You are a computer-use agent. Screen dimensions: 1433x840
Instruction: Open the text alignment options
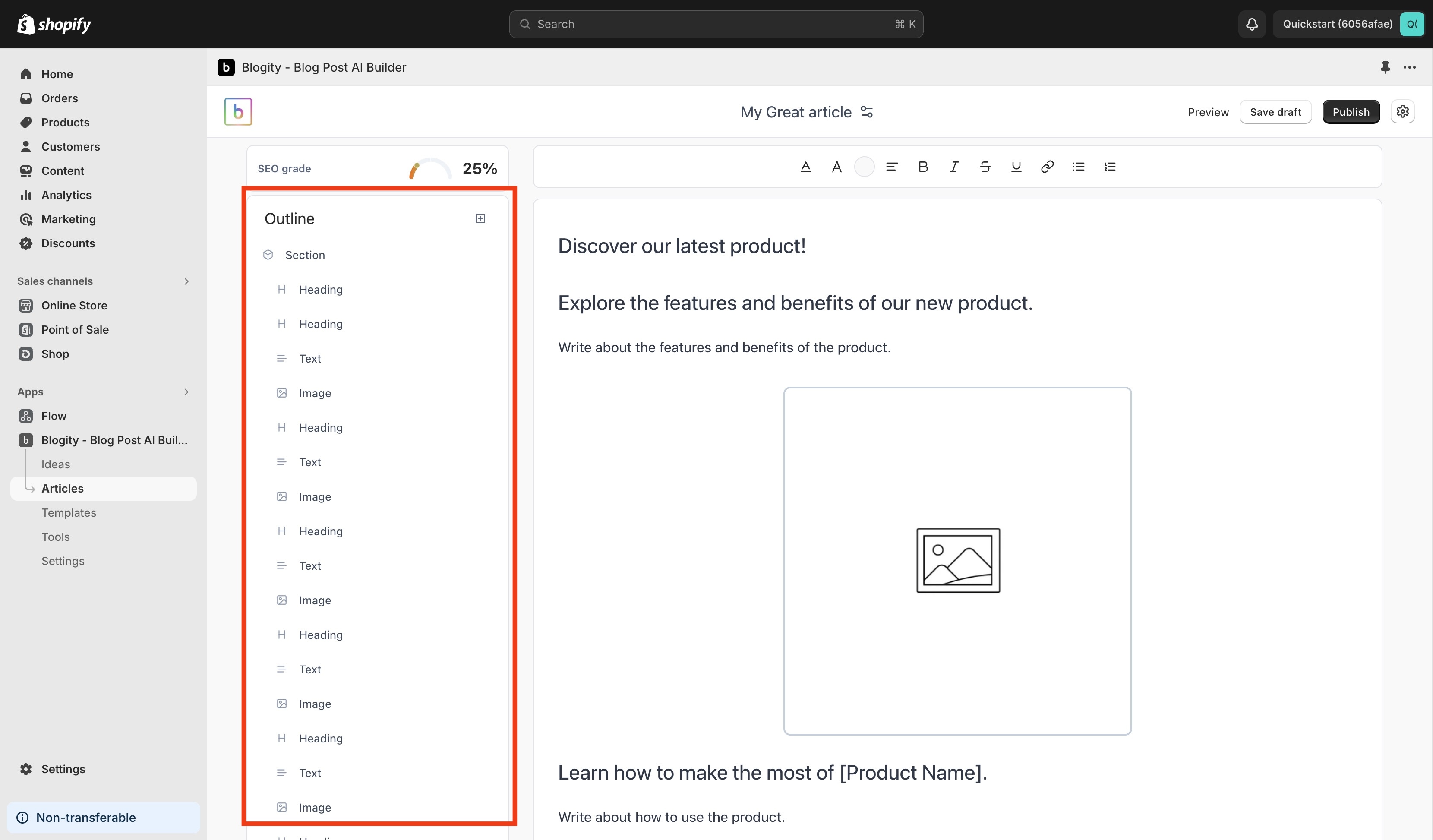pyautogui.click(x=892, y=167)
